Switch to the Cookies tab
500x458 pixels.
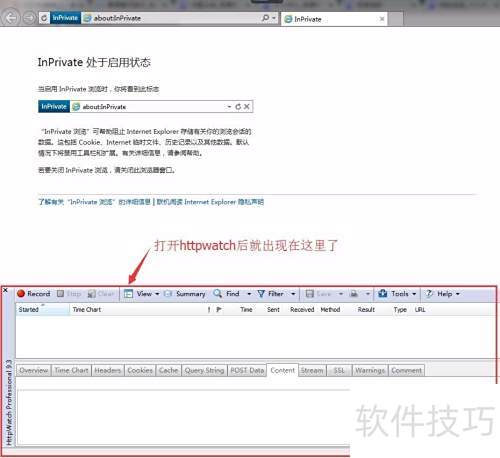click(x=140, y=370)
